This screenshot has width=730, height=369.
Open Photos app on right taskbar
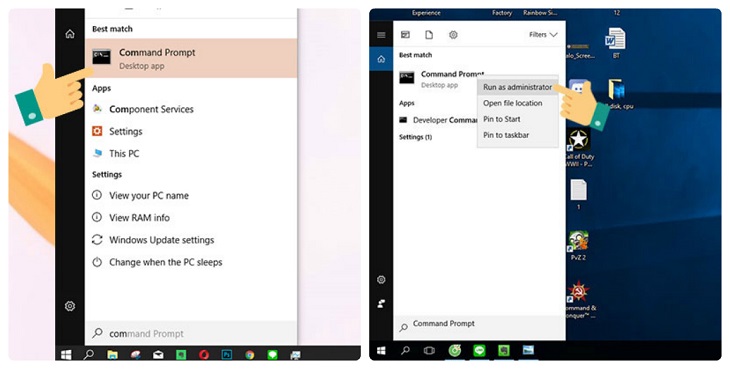pyautogui.click(x=528, y=350)
